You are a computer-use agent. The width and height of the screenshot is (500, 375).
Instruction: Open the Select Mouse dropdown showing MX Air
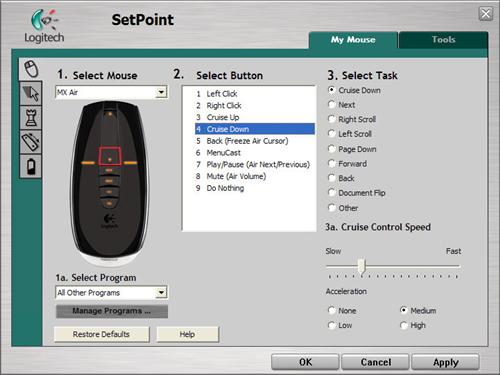(x=111, y=92)
